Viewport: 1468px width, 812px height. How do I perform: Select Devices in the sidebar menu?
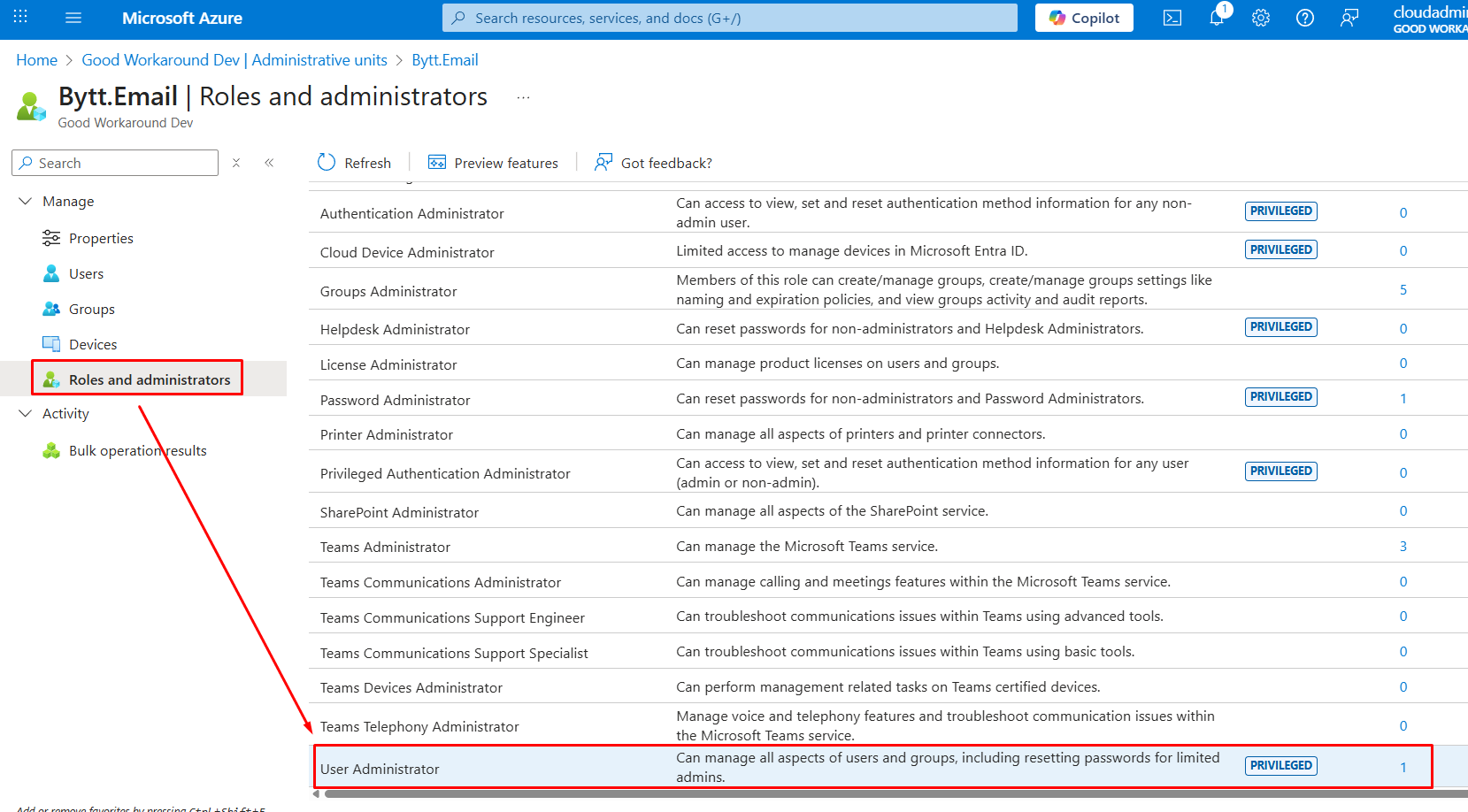[93, 345]
